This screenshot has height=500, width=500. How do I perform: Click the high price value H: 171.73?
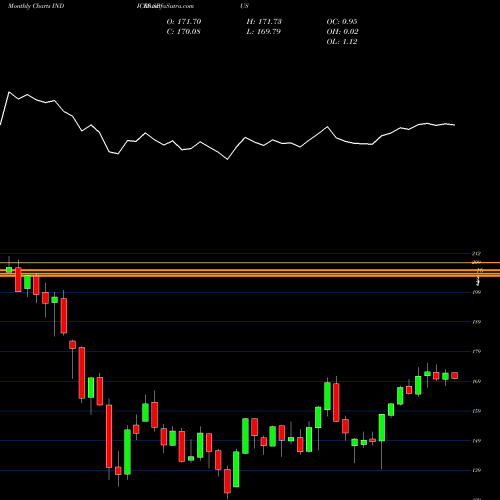pyautogui.click(x=264, y=22)
